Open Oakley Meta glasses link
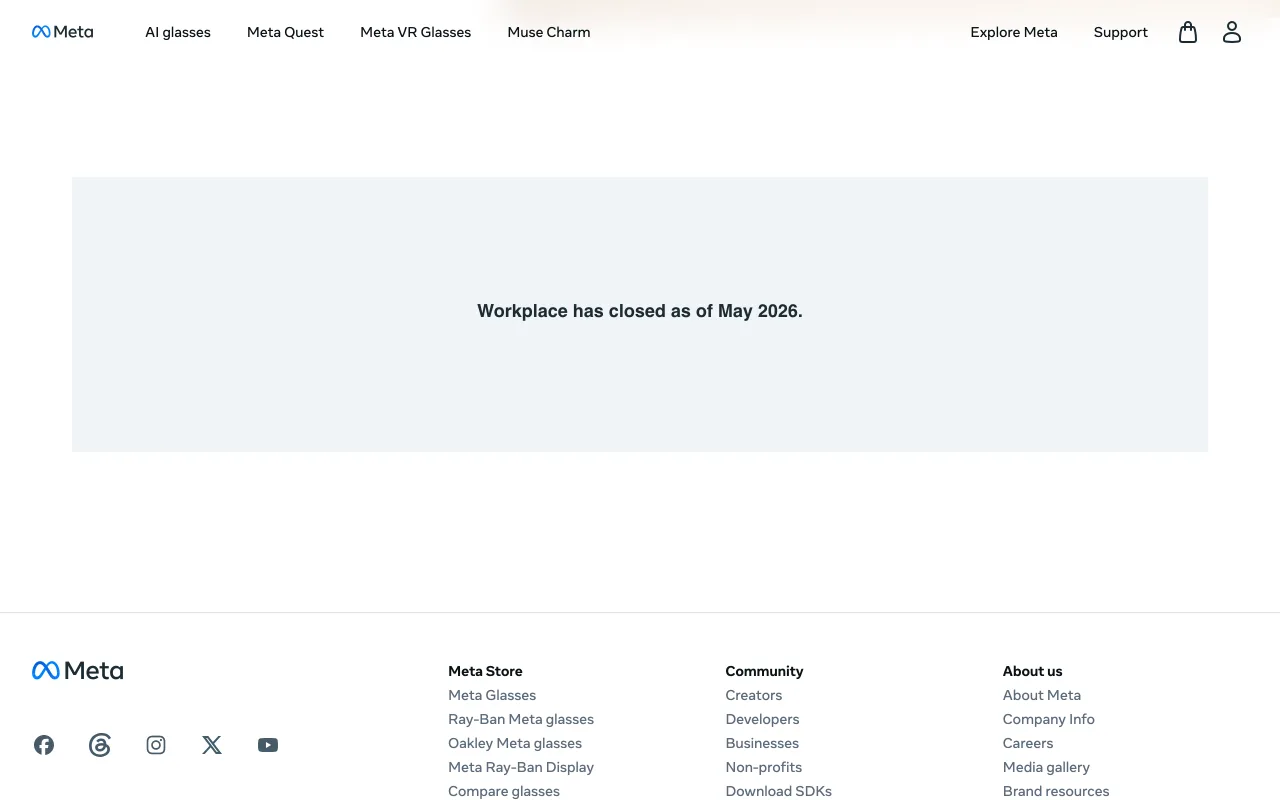1280x800 pixels. pos(515,743)
